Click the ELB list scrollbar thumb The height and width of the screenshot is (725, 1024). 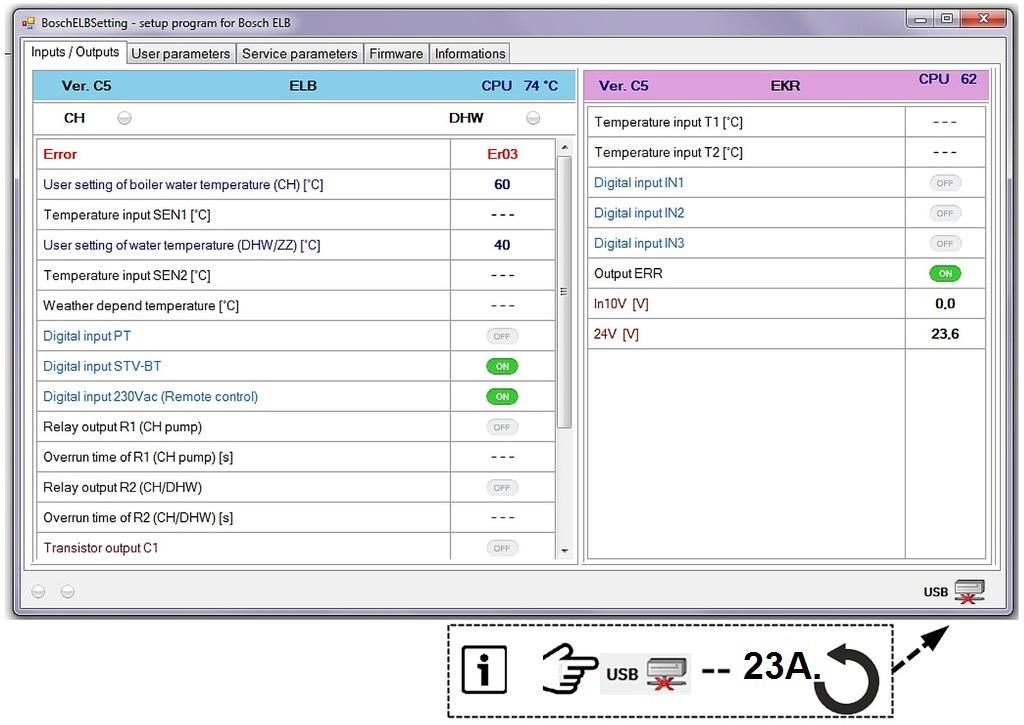565,292
